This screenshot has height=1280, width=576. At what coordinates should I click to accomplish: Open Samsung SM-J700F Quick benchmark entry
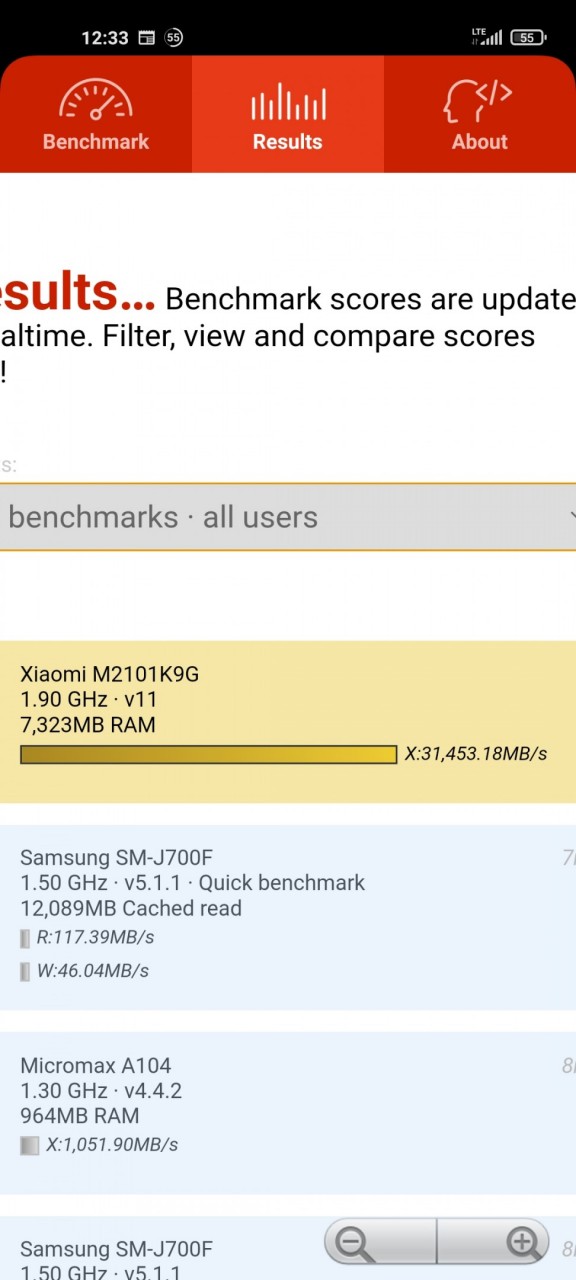pos(288,917)
